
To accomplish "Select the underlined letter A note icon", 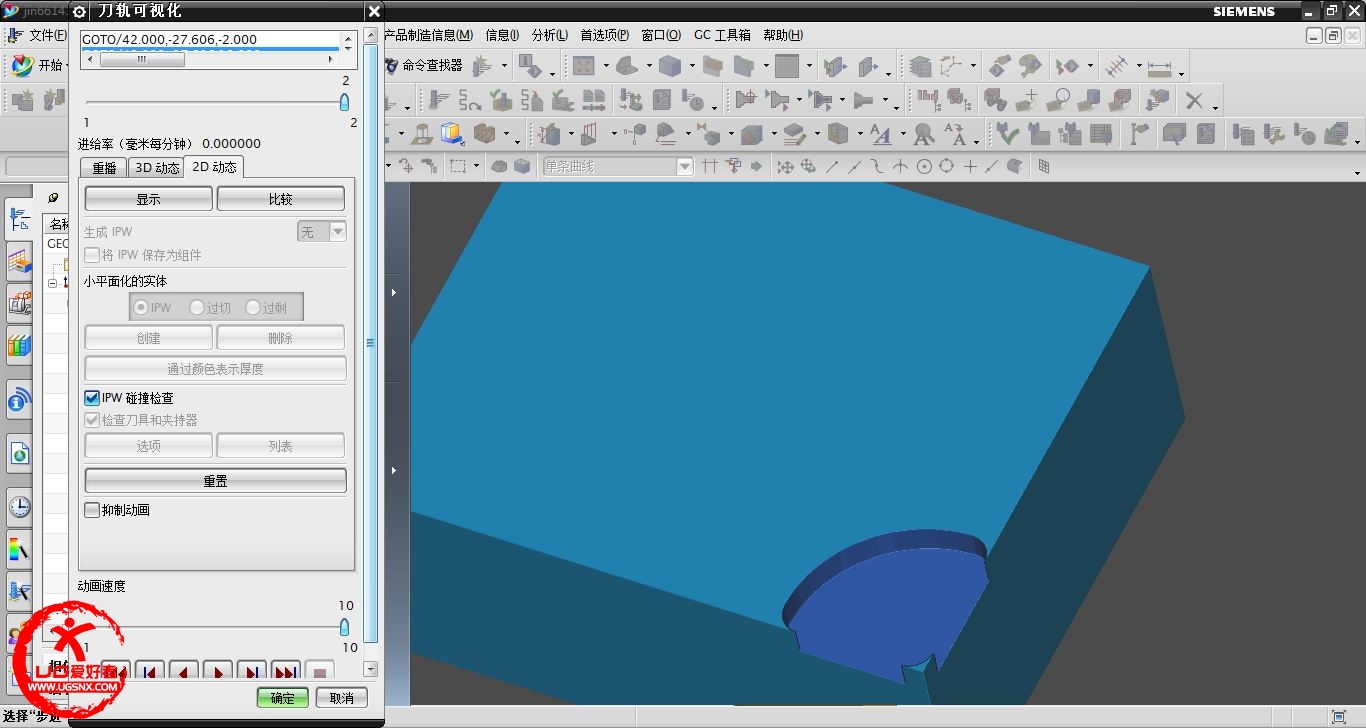I will (x=881, y=134).
